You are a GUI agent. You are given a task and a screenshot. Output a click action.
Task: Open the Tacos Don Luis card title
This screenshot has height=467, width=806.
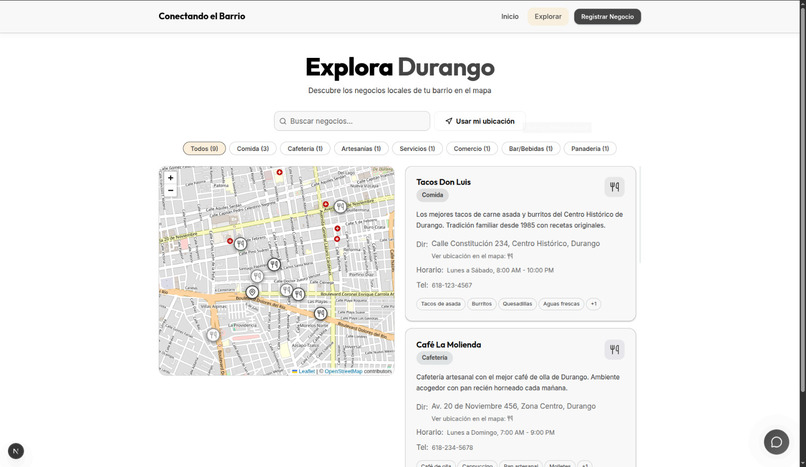443,182
